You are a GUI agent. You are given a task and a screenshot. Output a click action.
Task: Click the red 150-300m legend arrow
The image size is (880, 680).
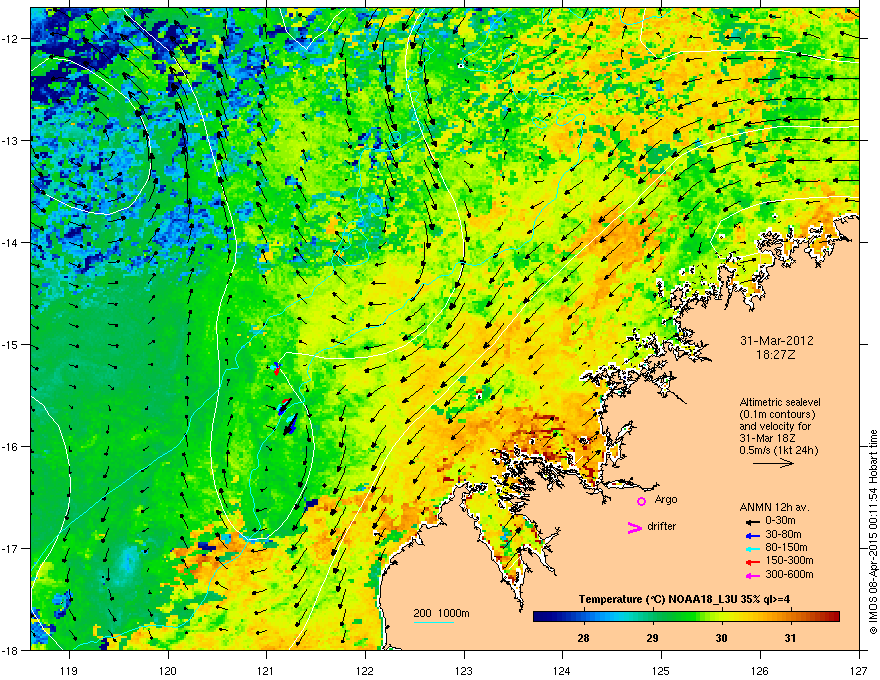(x=752, y=562)
